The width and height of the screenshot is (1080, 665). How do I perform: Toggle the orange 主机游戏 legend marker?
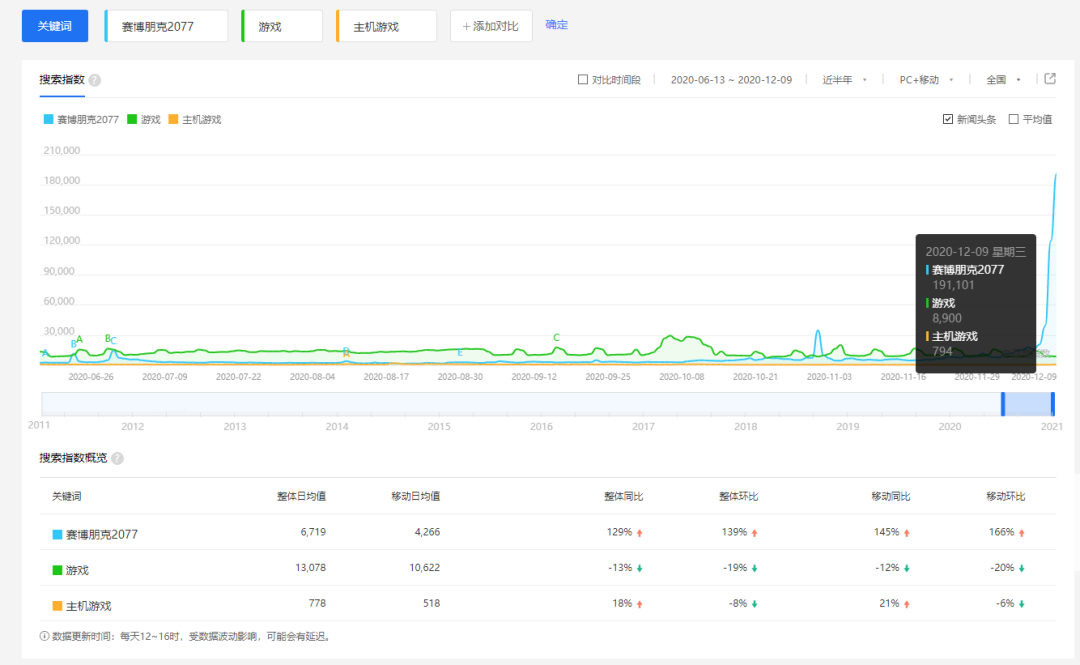click(x=174, y=119)
